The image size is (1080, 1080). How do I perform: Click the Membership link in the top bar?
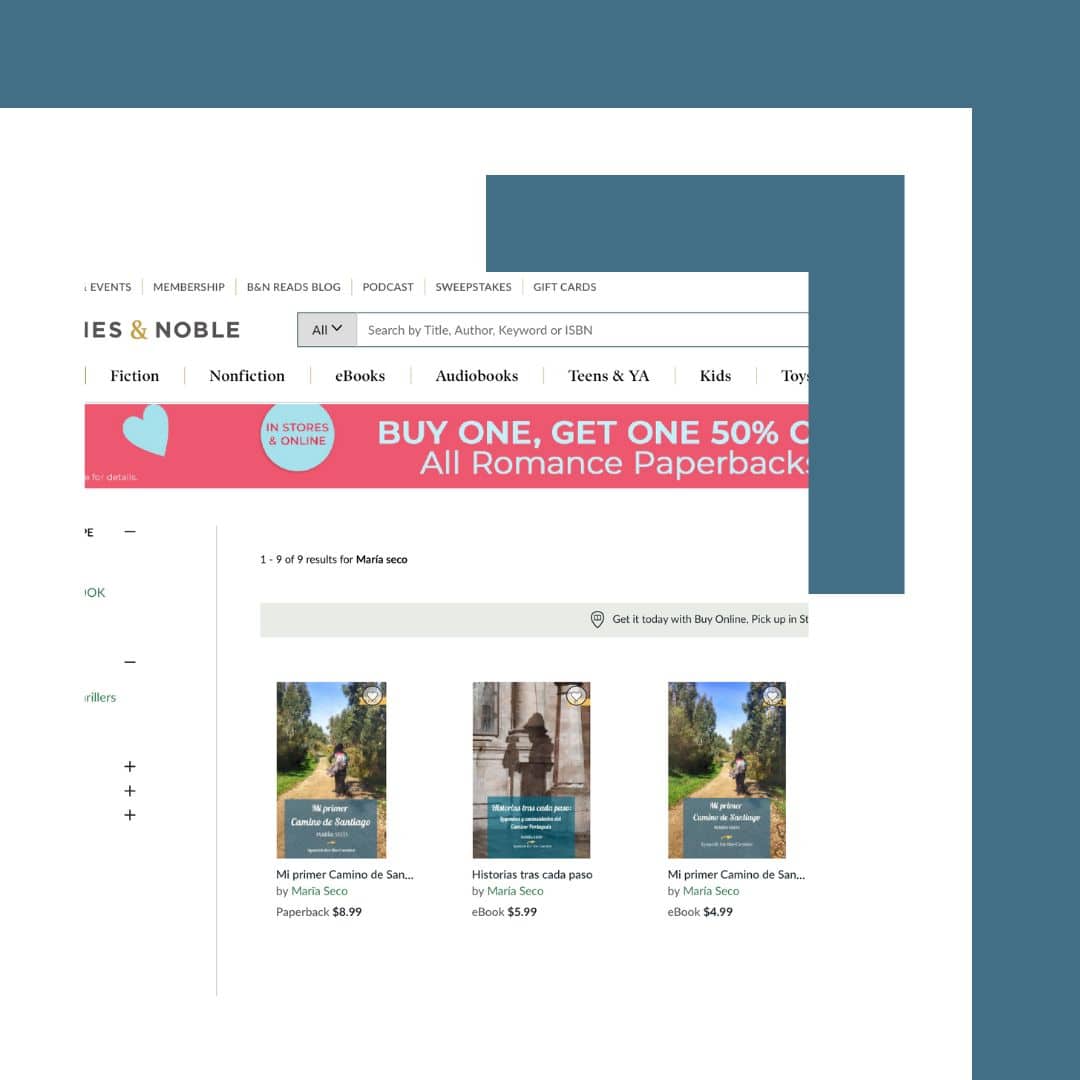pos(188,287)
